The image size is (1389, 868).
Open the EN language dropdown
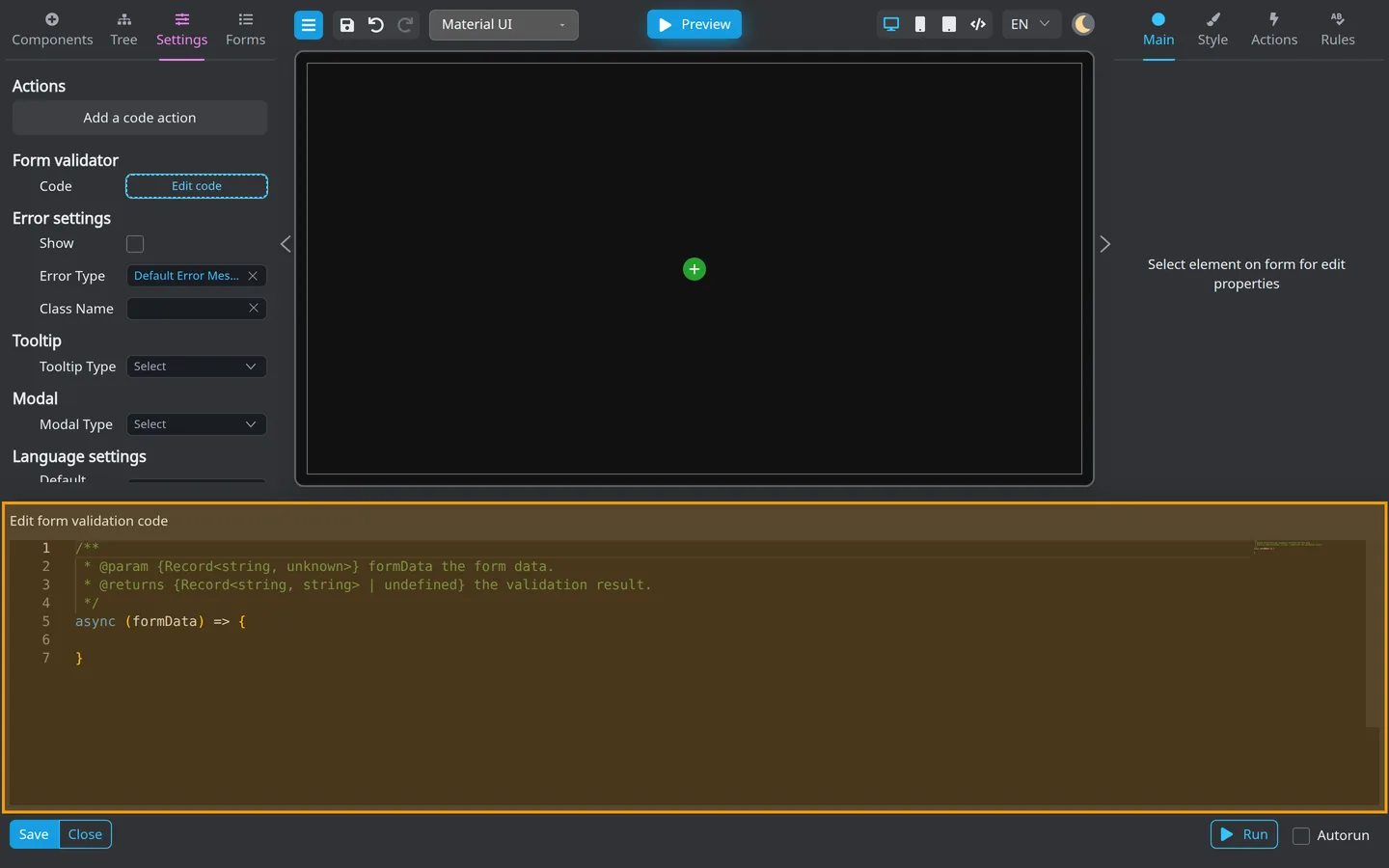(x=1031, y=24)
